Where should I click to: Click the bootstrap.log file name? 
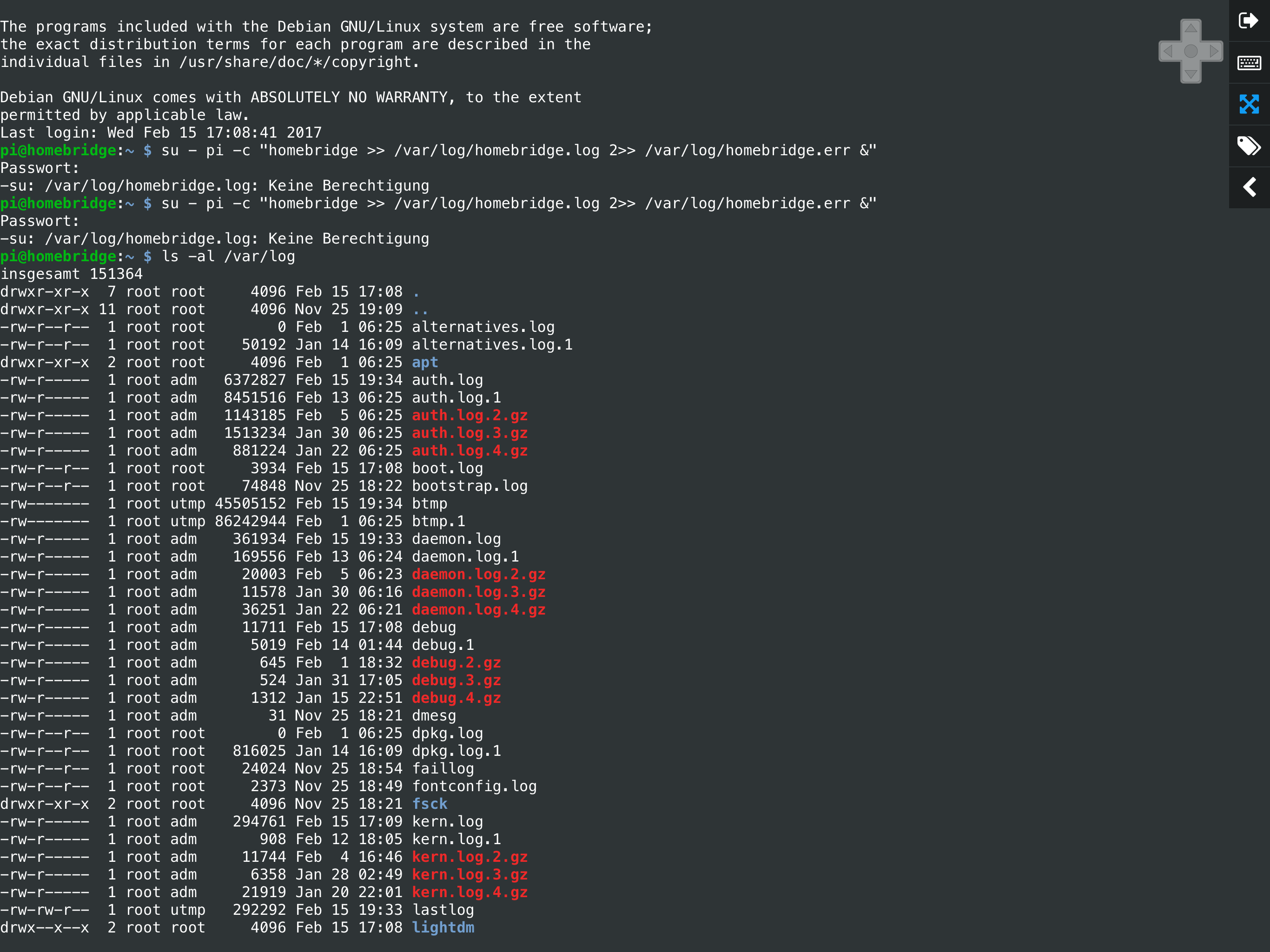(x=470, y=486)
